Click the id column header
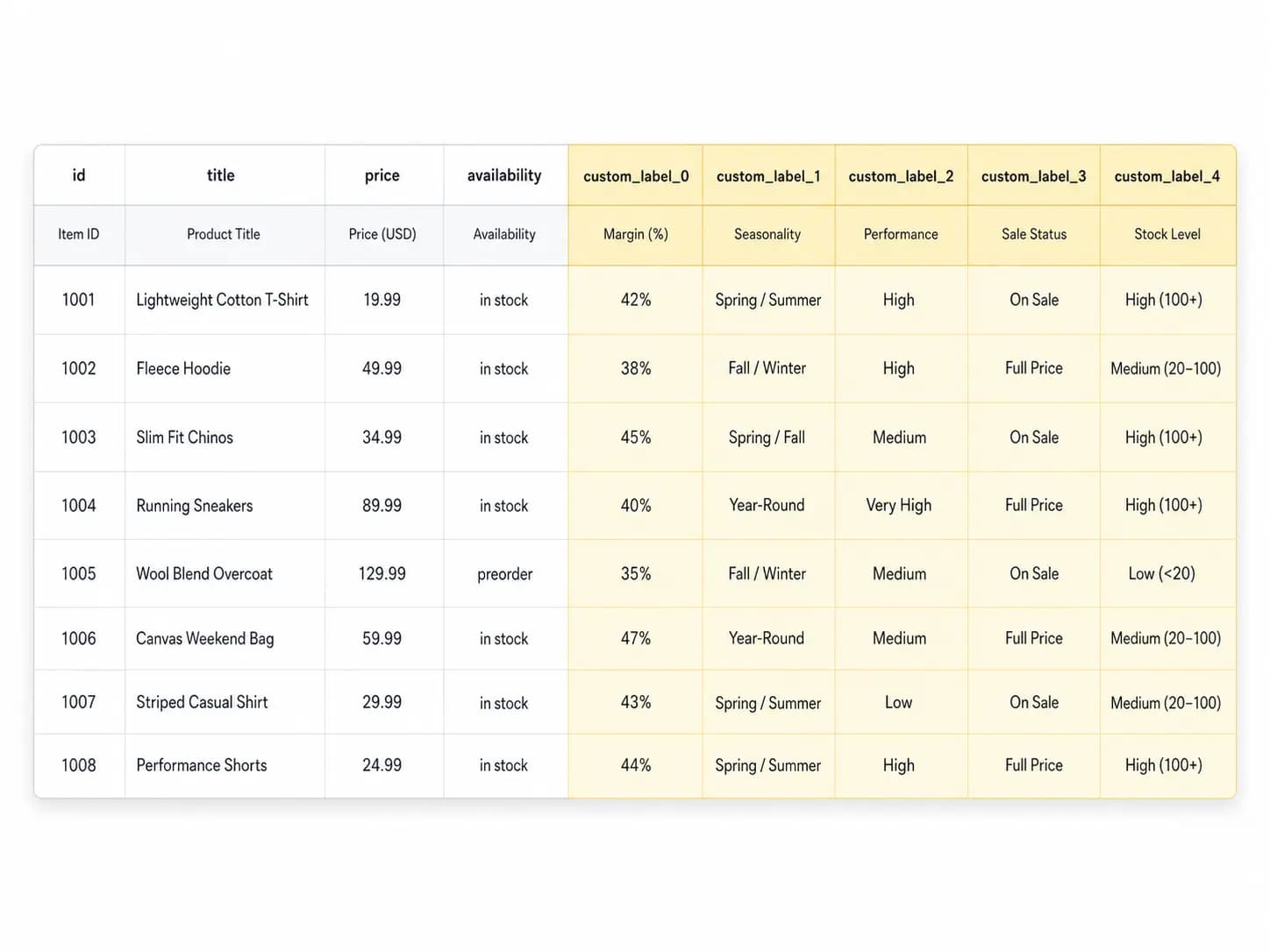This screenshot has height=952, width=1270. 79,175
